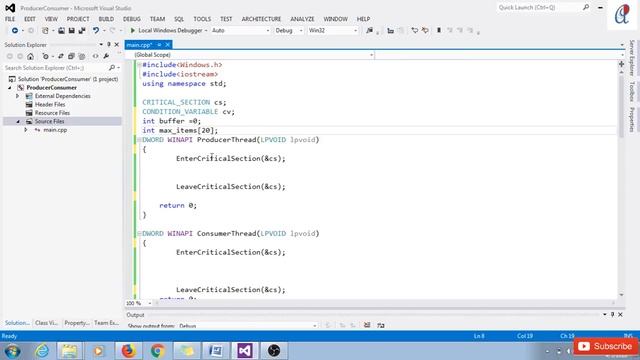Click the Undo toolbar icon
Viewport: 640px width, 360px height.
point(96,31)
